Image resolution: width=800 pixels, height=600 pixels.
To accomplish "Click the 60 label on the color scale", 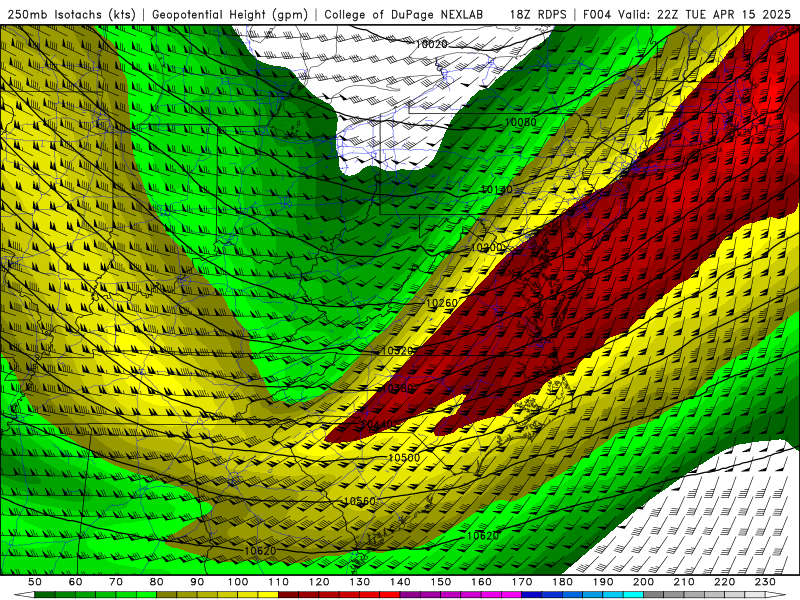I will (x=75, y=582).
